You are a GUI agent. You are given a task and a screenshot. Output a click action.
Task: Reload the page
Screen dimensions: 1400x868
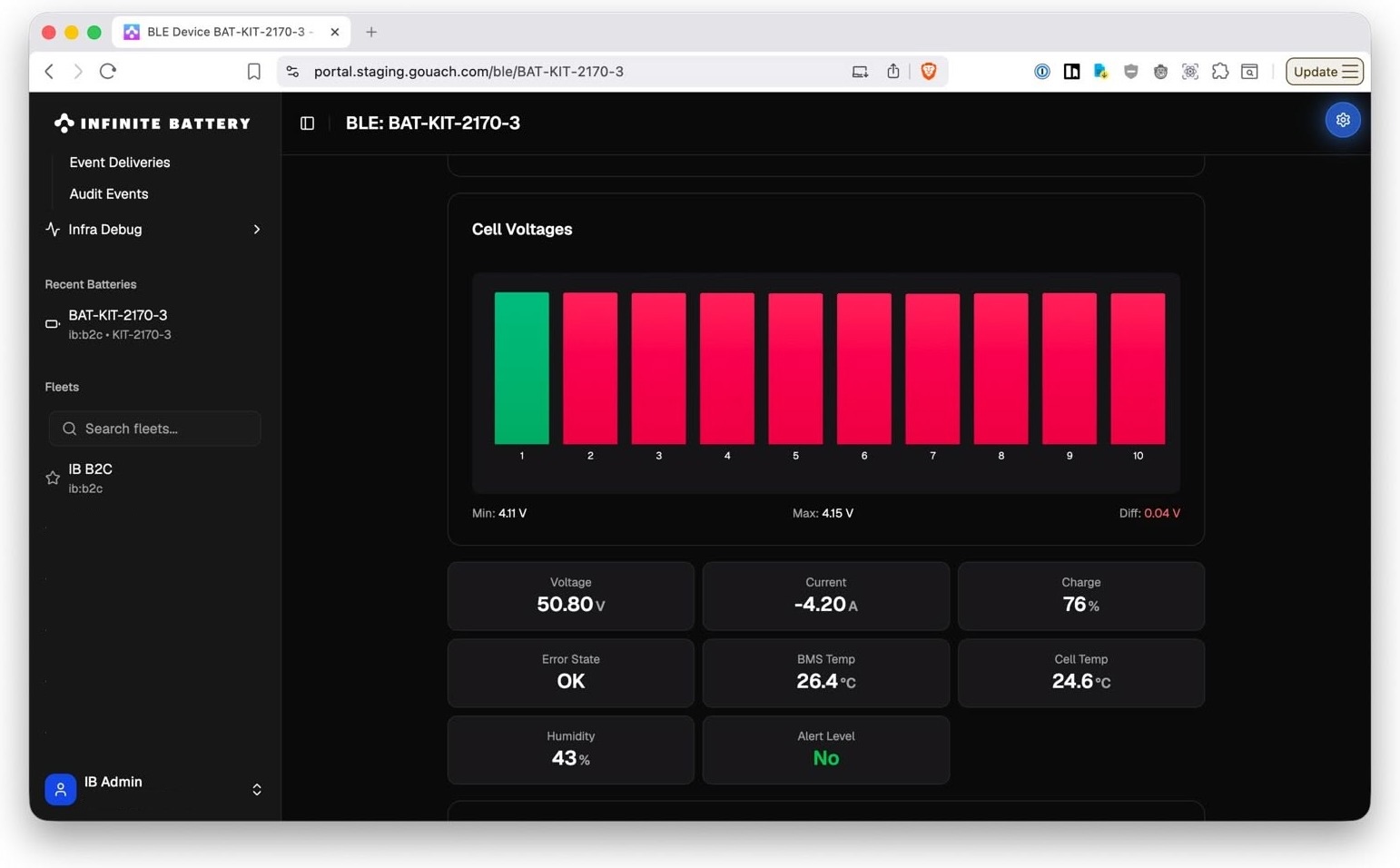pos(108,71)
